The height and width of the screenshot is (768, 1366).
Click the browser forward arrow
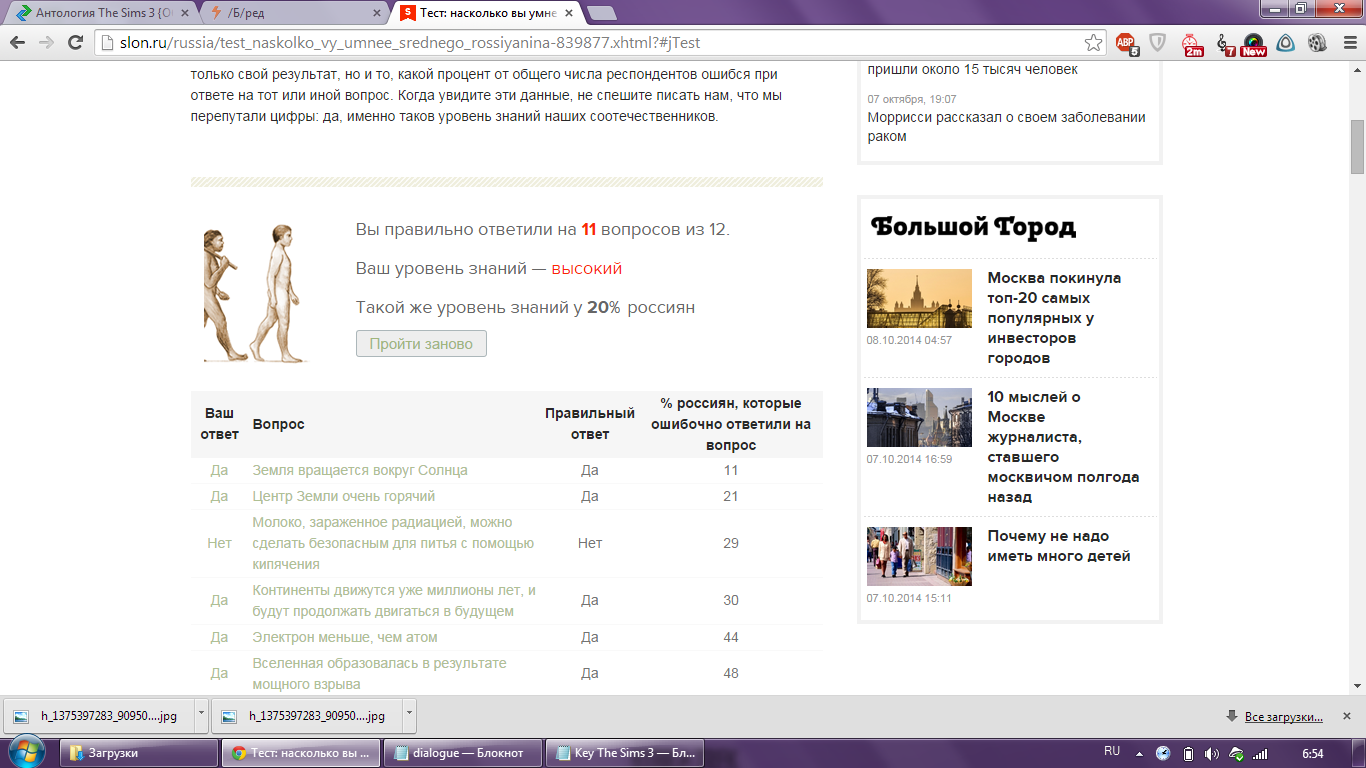[46, 43]
